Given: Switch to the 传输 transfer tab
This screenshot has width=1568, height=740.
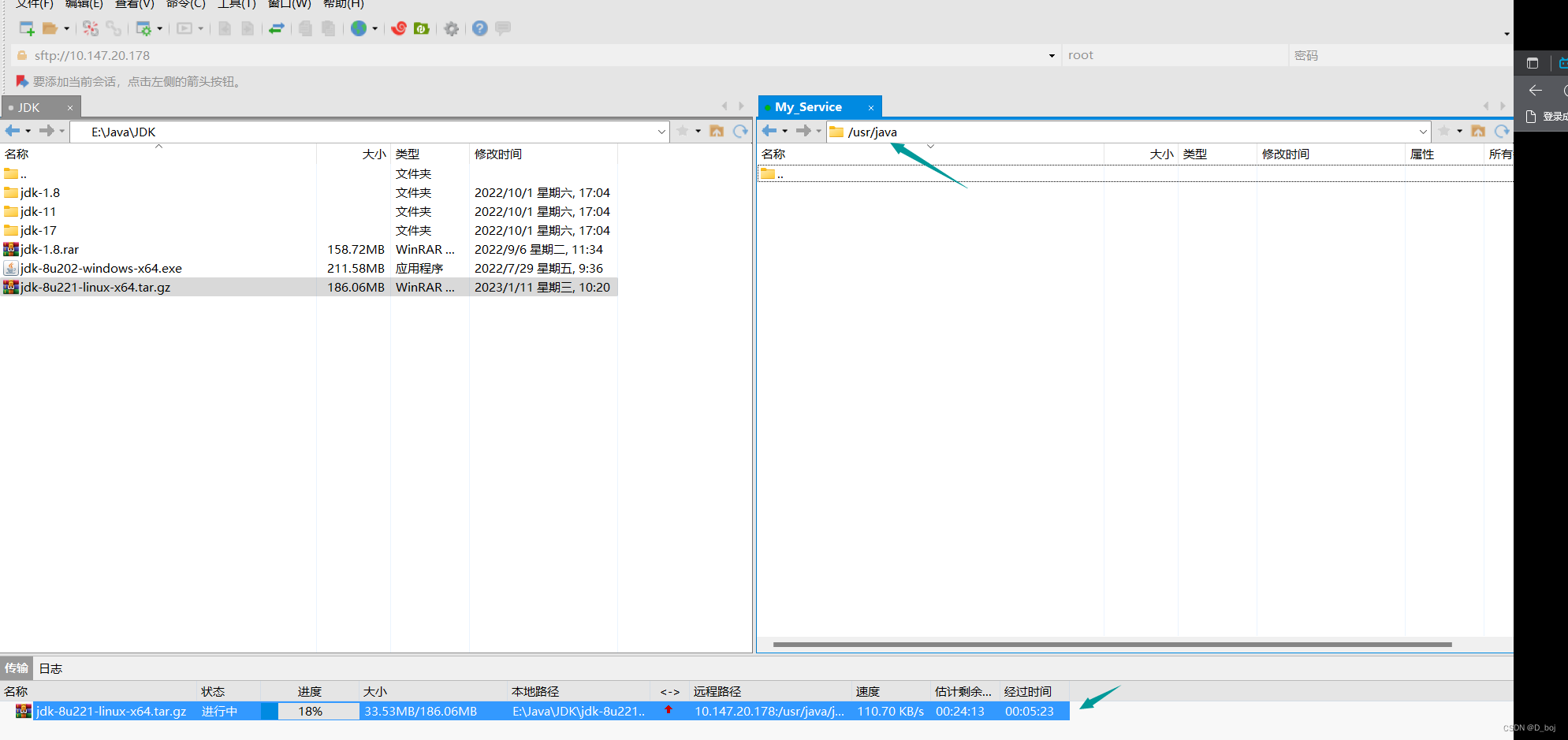Looking at the screenshot, I should coord(17,667).
